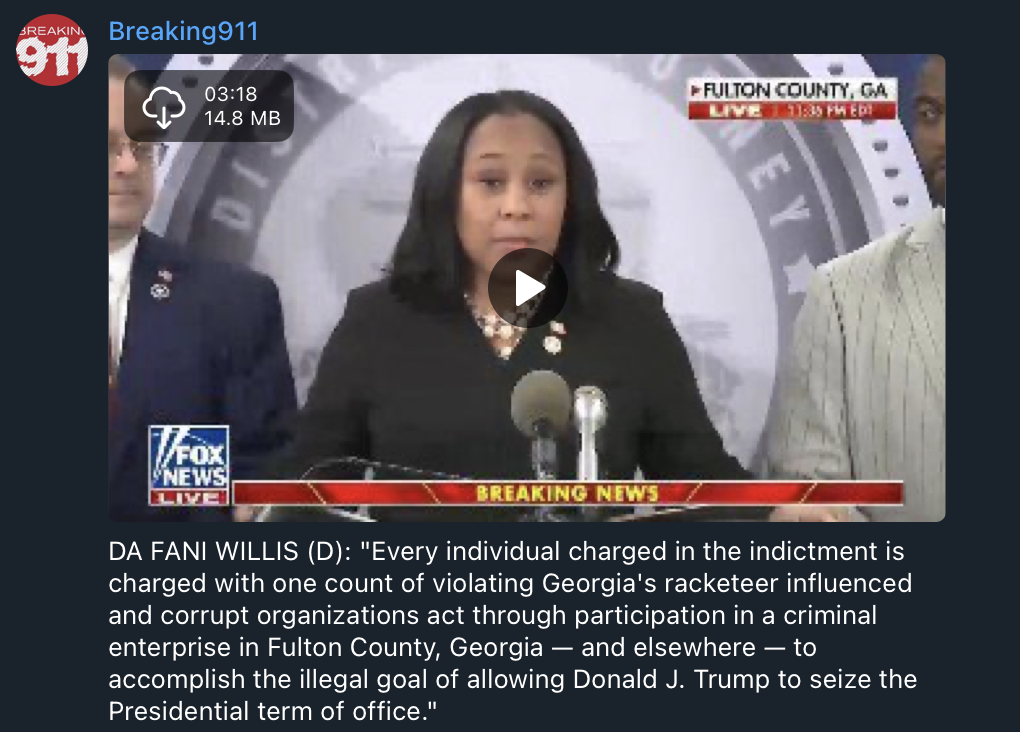Click the Fulton County, Georgia text in the caption

click(405, 647)
